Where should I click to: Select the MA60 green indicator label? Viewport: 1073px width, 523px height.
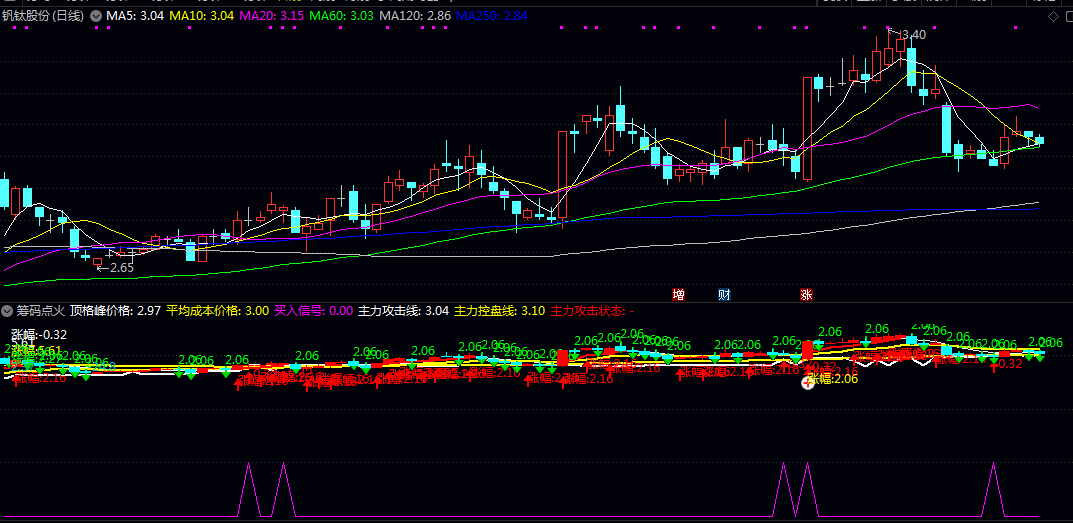(x=341, y=17)
